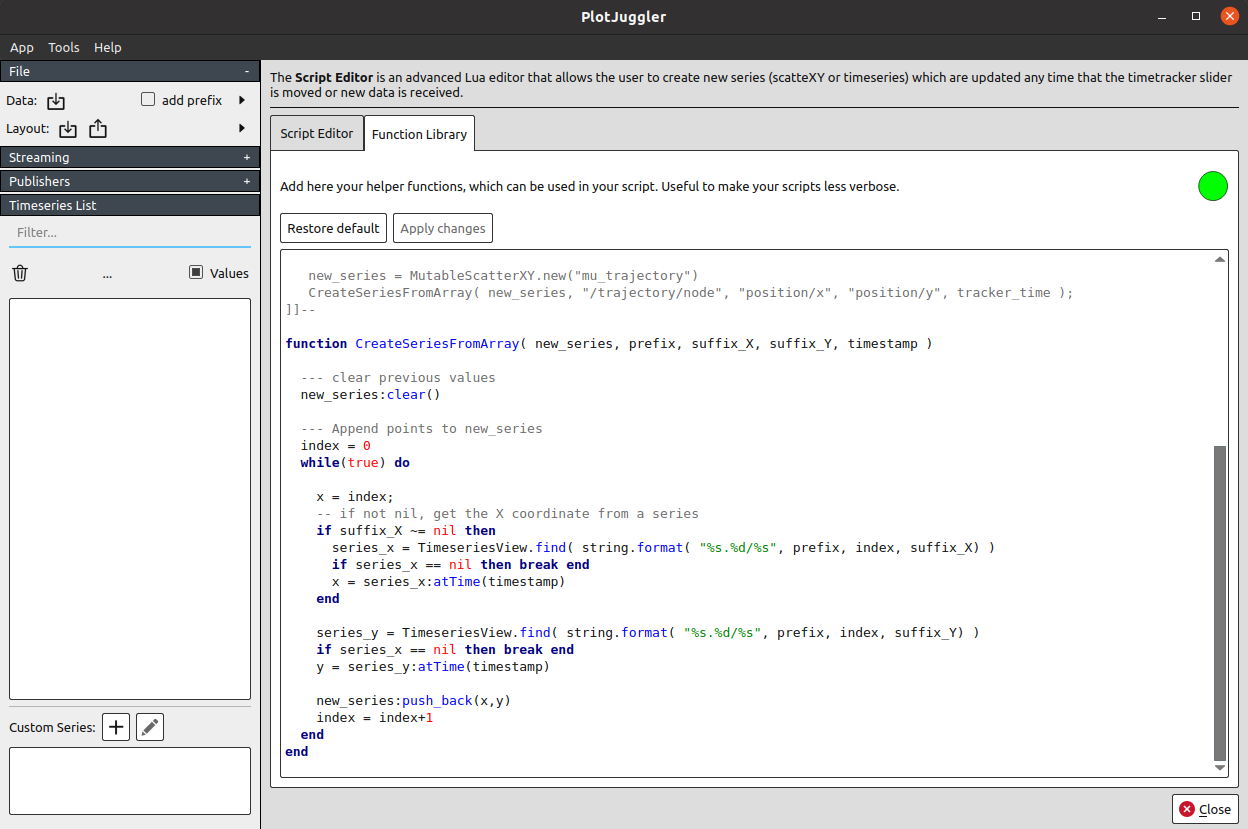Open the Help menu
The width and height of the screenshot is (1248, 829).
[x=108, y=47]
